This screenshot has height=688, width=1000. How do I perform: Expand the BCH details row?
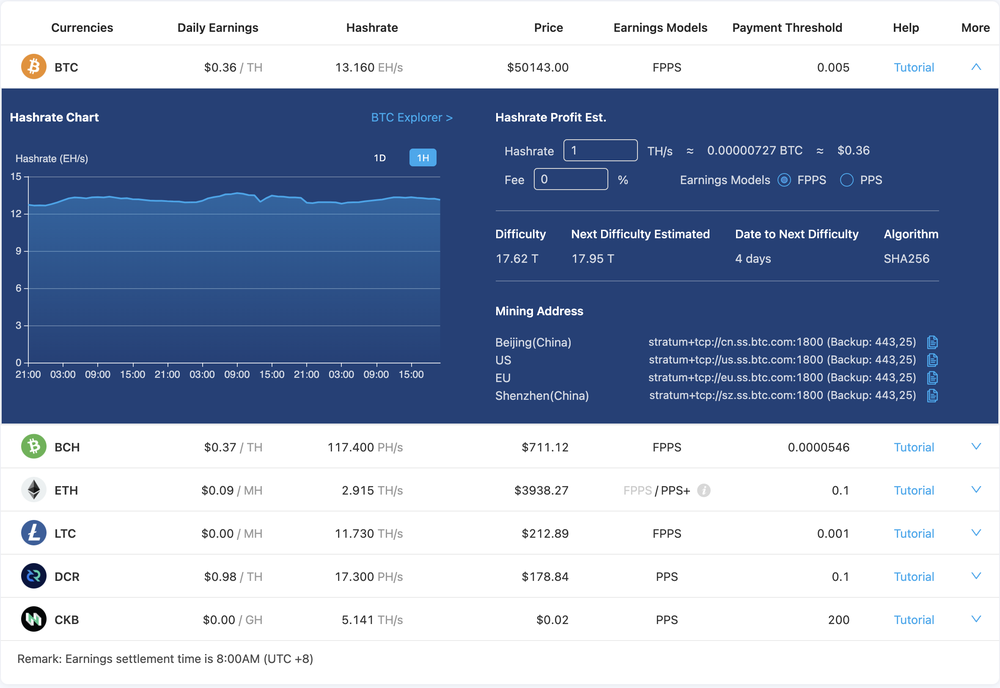click(975, 446)
